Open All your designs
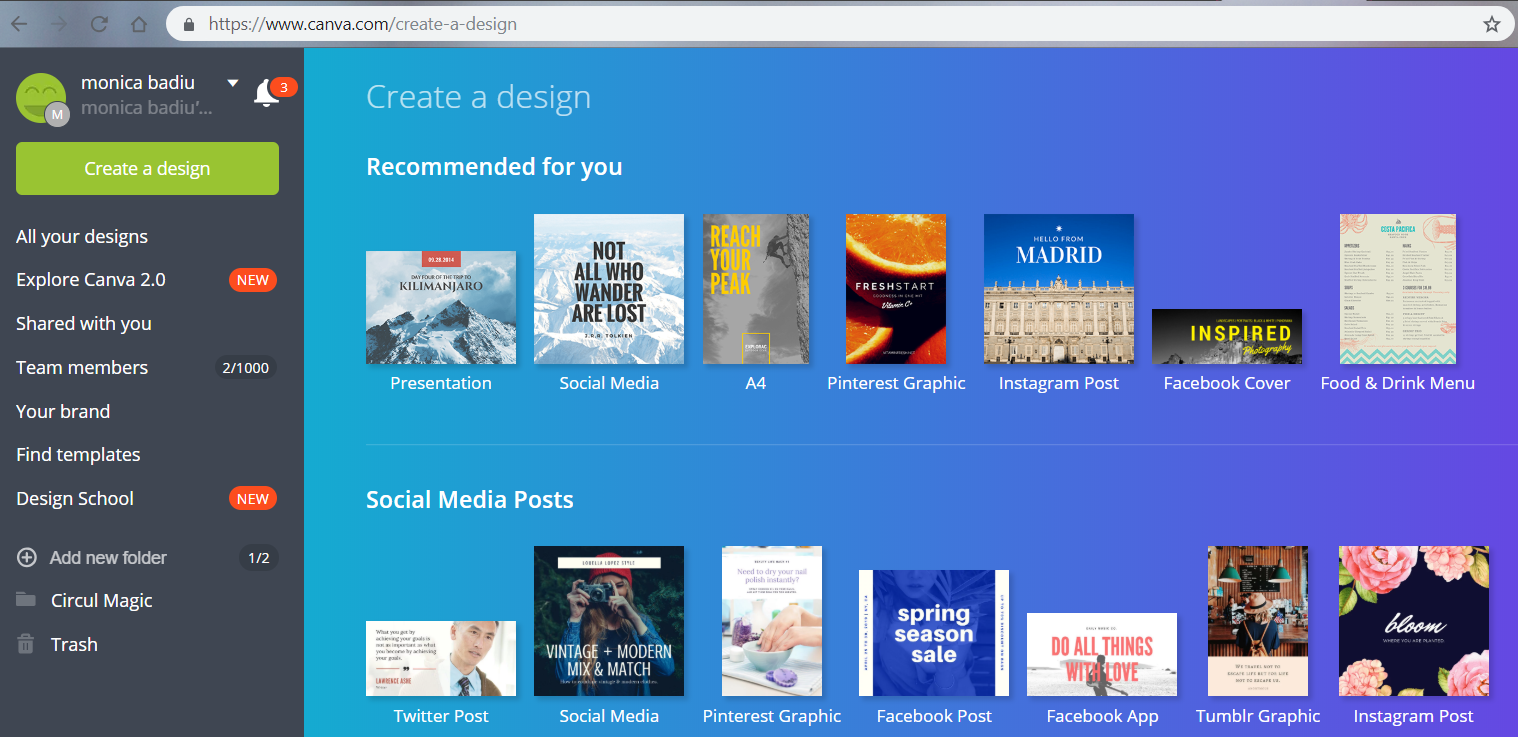 pyautogui.click(x=82, y=237)
